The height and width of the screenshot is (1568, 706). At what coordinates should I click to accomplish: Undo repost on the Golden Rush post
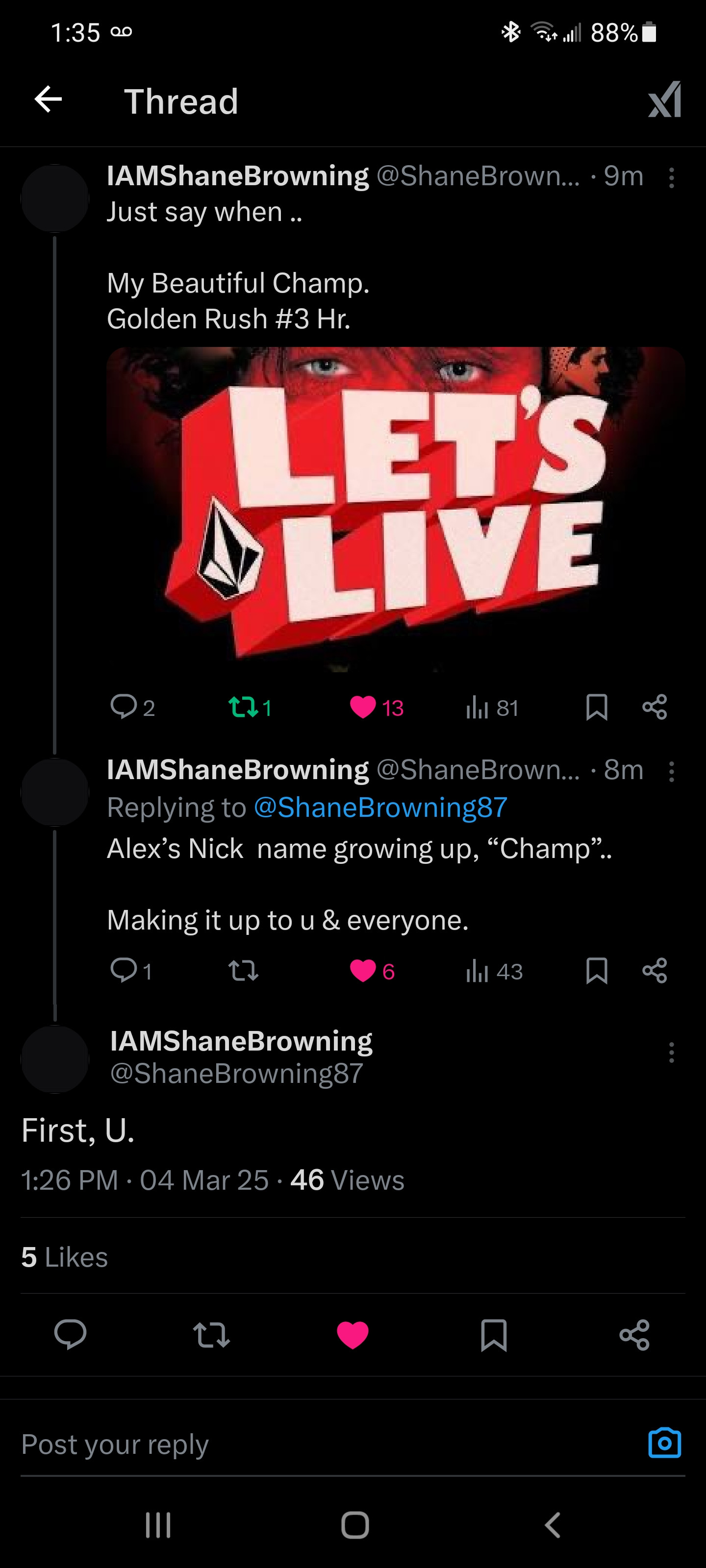[243, 707]
